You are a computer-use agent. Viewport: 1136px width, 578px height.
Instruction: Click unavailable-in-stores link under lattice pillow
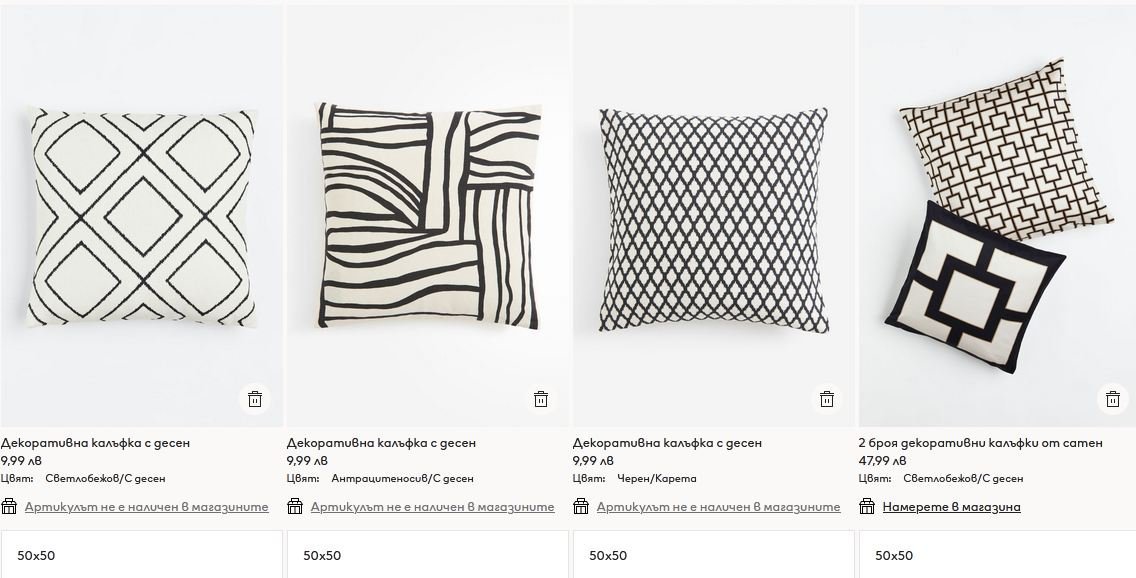(719, 507)
